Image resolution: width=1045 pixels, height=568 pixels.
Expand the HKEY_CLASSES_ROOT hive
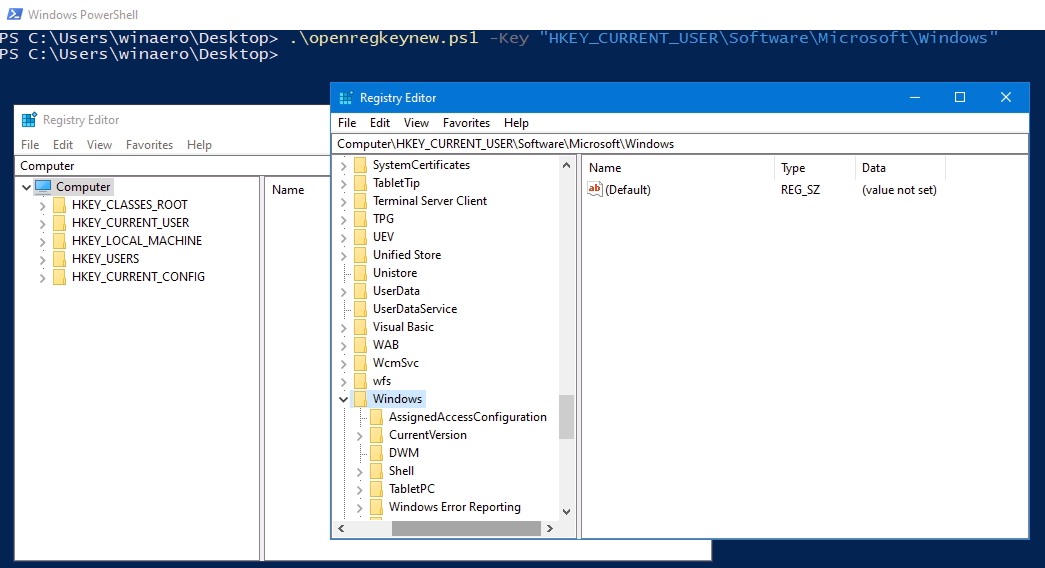(43, 205)
